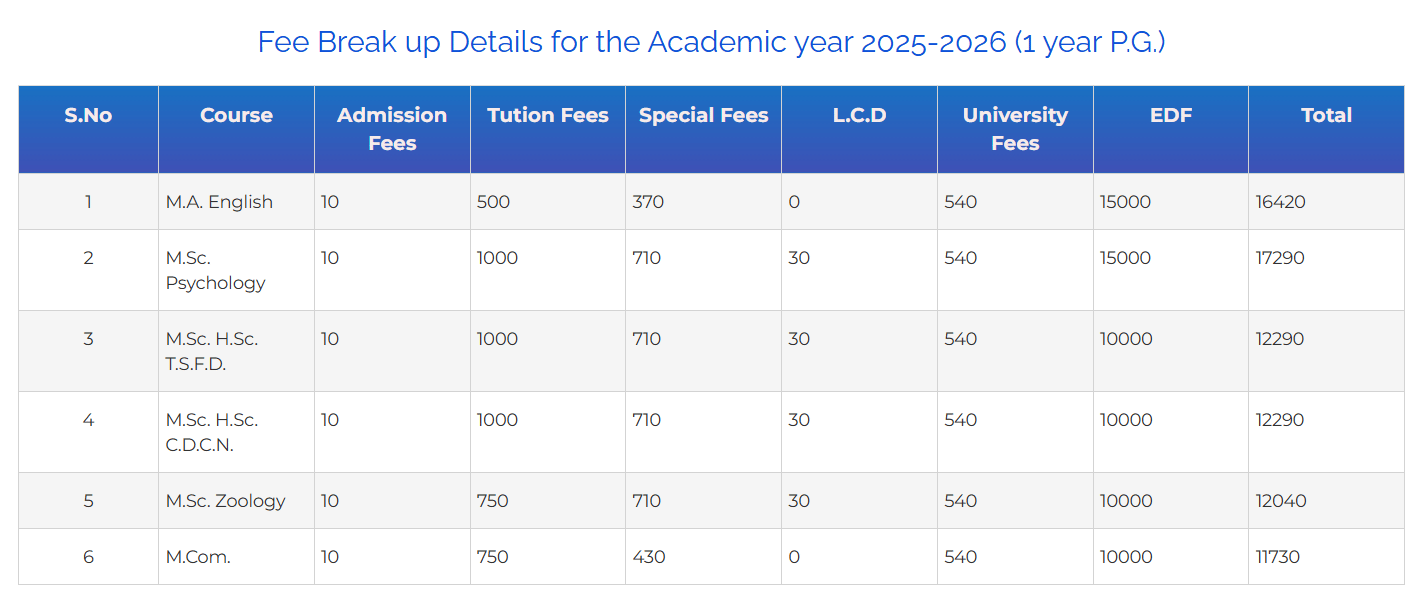Click the 12040 total for M.Sc. Zoology
This screenshot has width=1424, height=605.
pyautogui.click(x=1281, y=501)
